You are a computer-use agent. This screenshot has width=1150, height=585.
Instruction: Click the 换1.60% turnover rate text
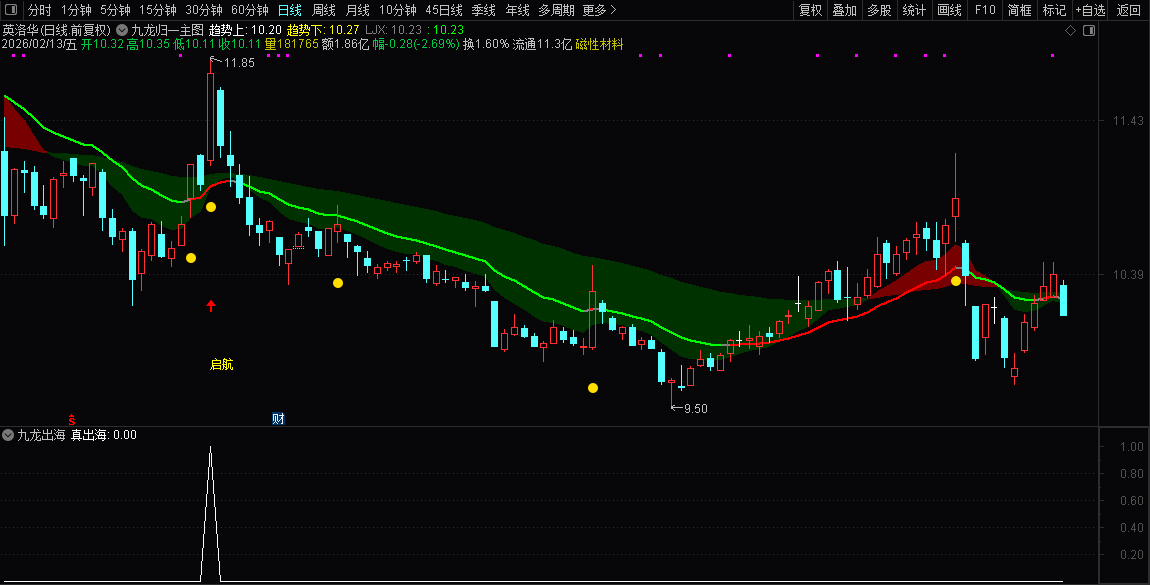[486, 44]
